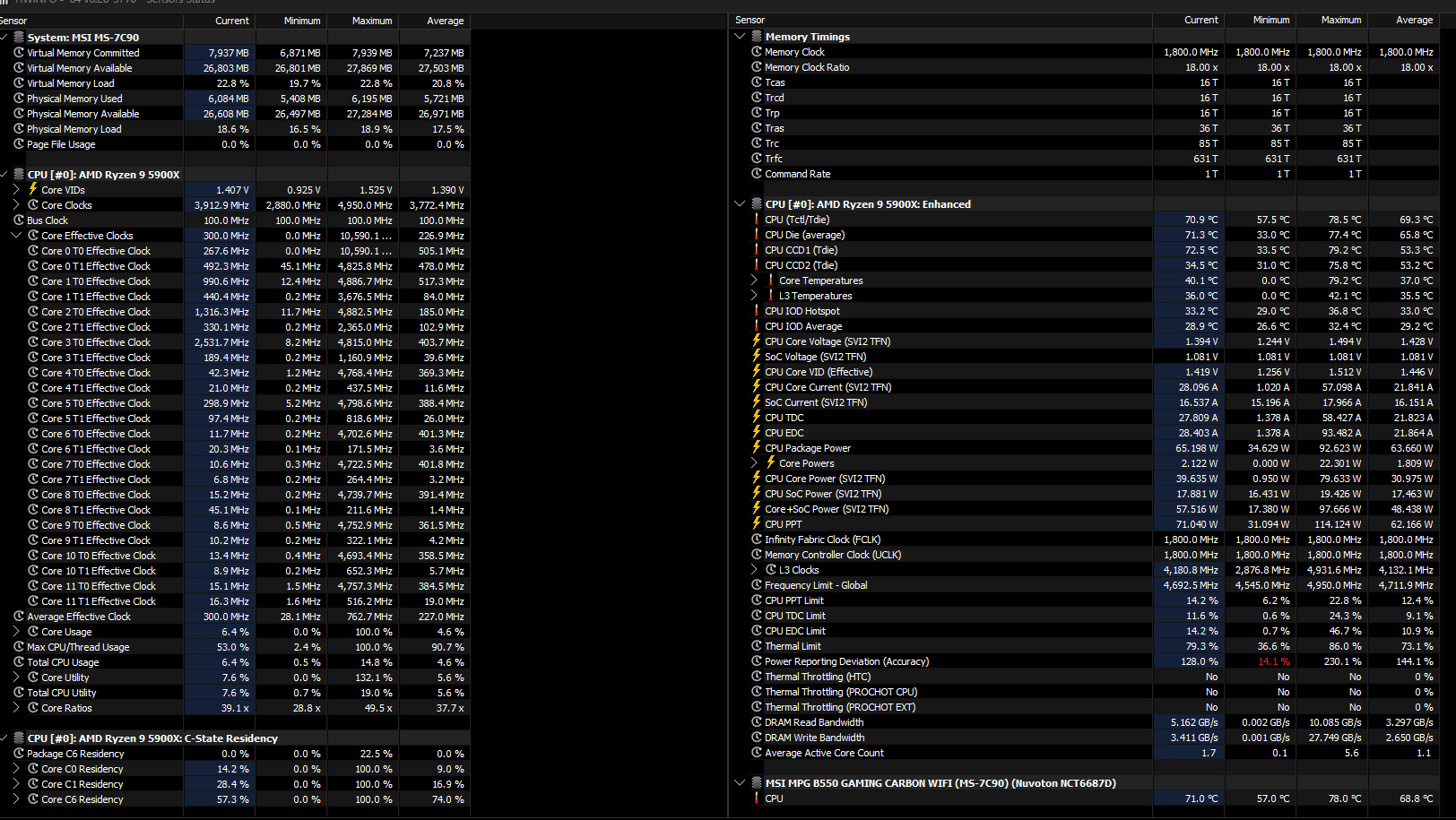Select the Thermal Throttling (HTC) sensor row
Image resolution: width=1456 pixels, height=820 pixels.
1087,676
